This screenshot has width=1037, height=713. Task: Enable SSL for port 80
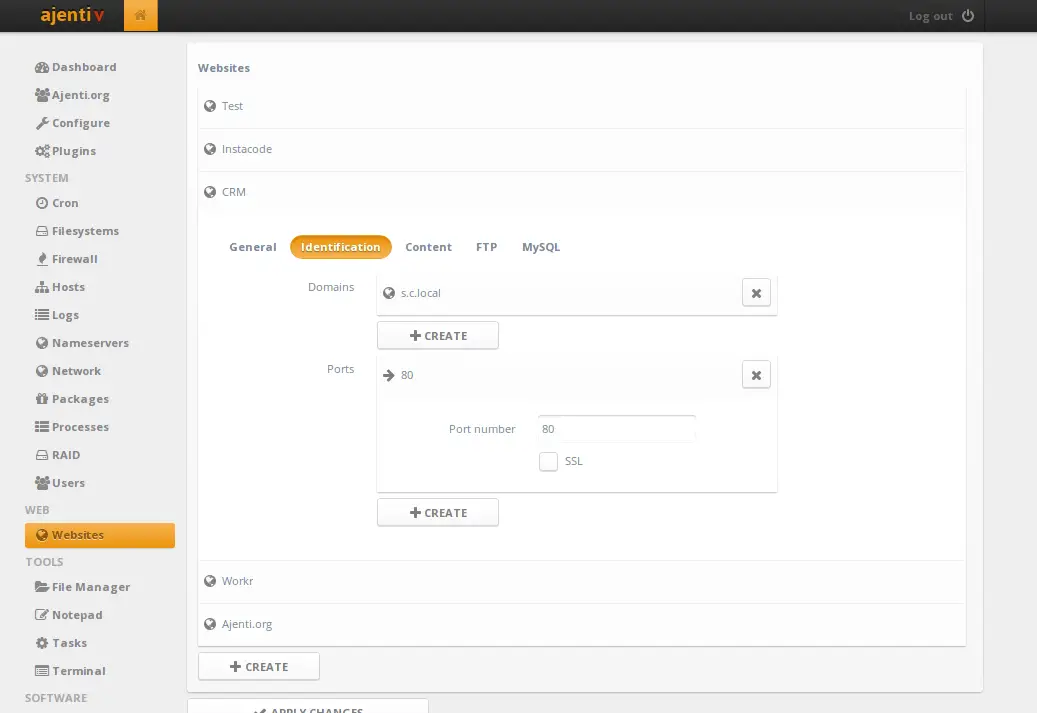click(x=548, y=461)
